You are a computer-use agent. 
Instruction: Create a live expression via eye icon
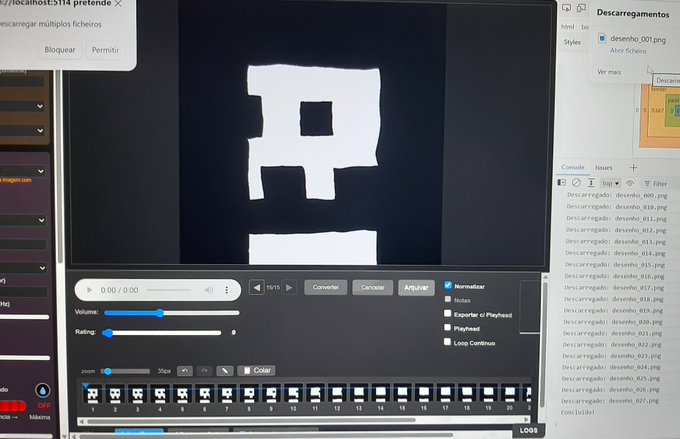pyautogui.click(x=630, y=183)
